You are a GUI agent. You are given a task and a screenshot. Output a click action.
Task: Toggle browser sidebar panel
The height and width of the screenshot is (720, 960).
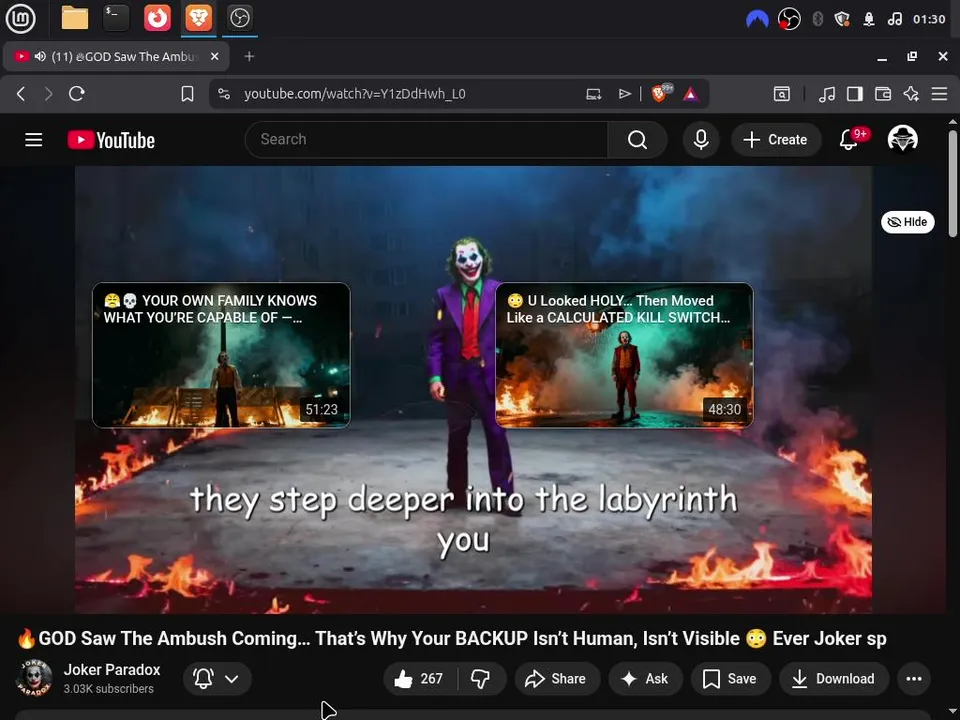tap(855, 94)
